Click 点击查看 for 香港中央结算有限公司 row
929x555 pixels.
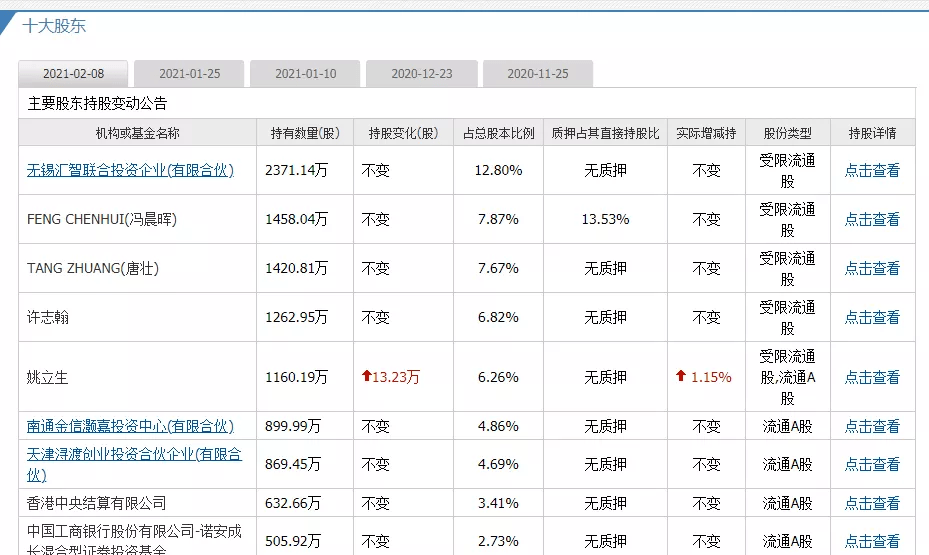(x=872, y=503)
